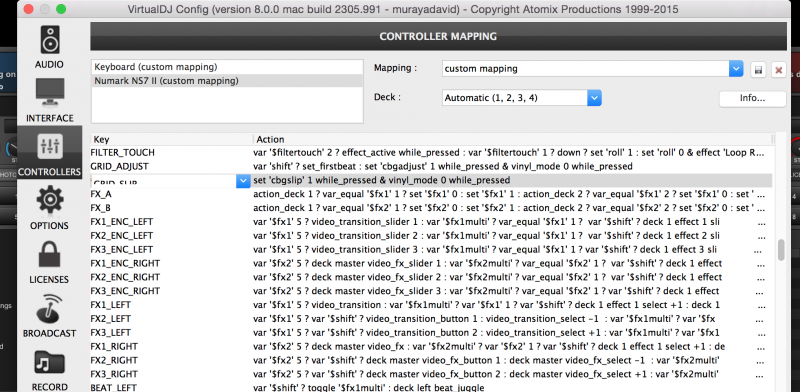Image resolution: width=800 pixels, height=392 pixels.
Task: Expand the Deck Automatic dropdown
Action: pos(594,97)
